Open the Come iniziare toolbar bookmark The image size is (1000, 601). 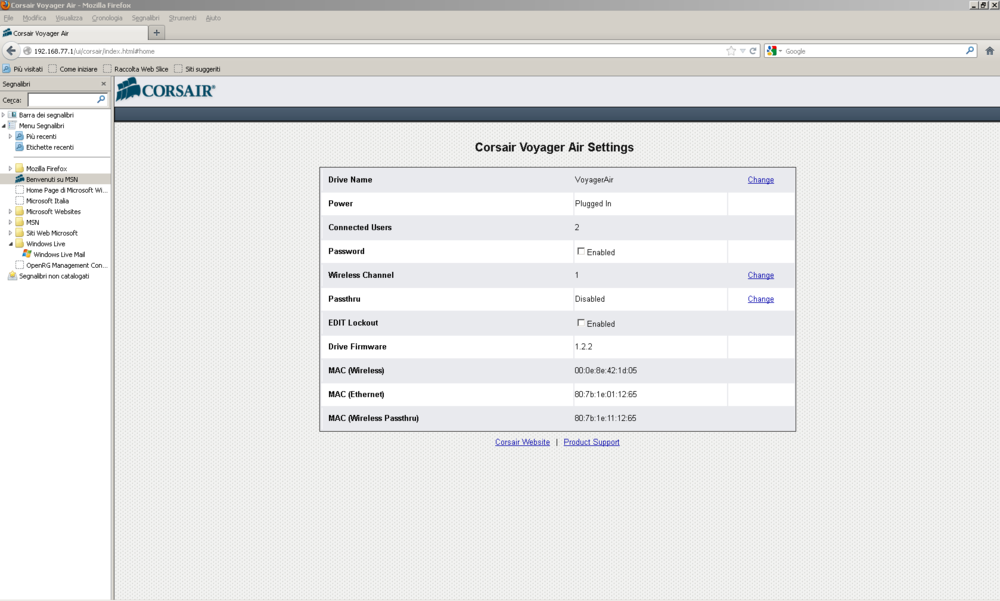73,69
